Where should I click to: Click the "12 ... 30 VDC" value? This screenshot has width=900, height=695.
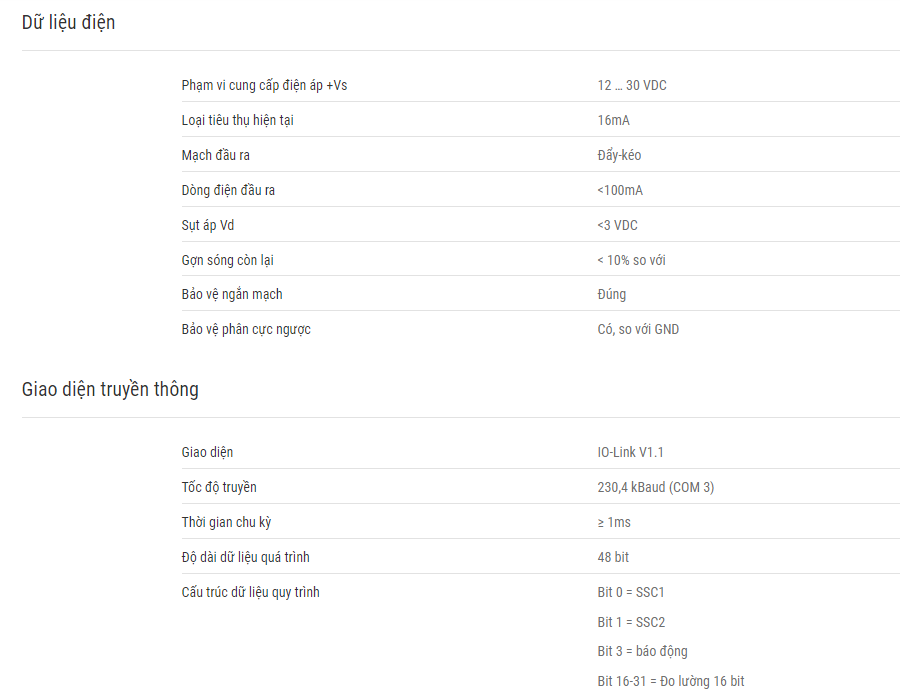pyautogui.click(x=632, y=86)
